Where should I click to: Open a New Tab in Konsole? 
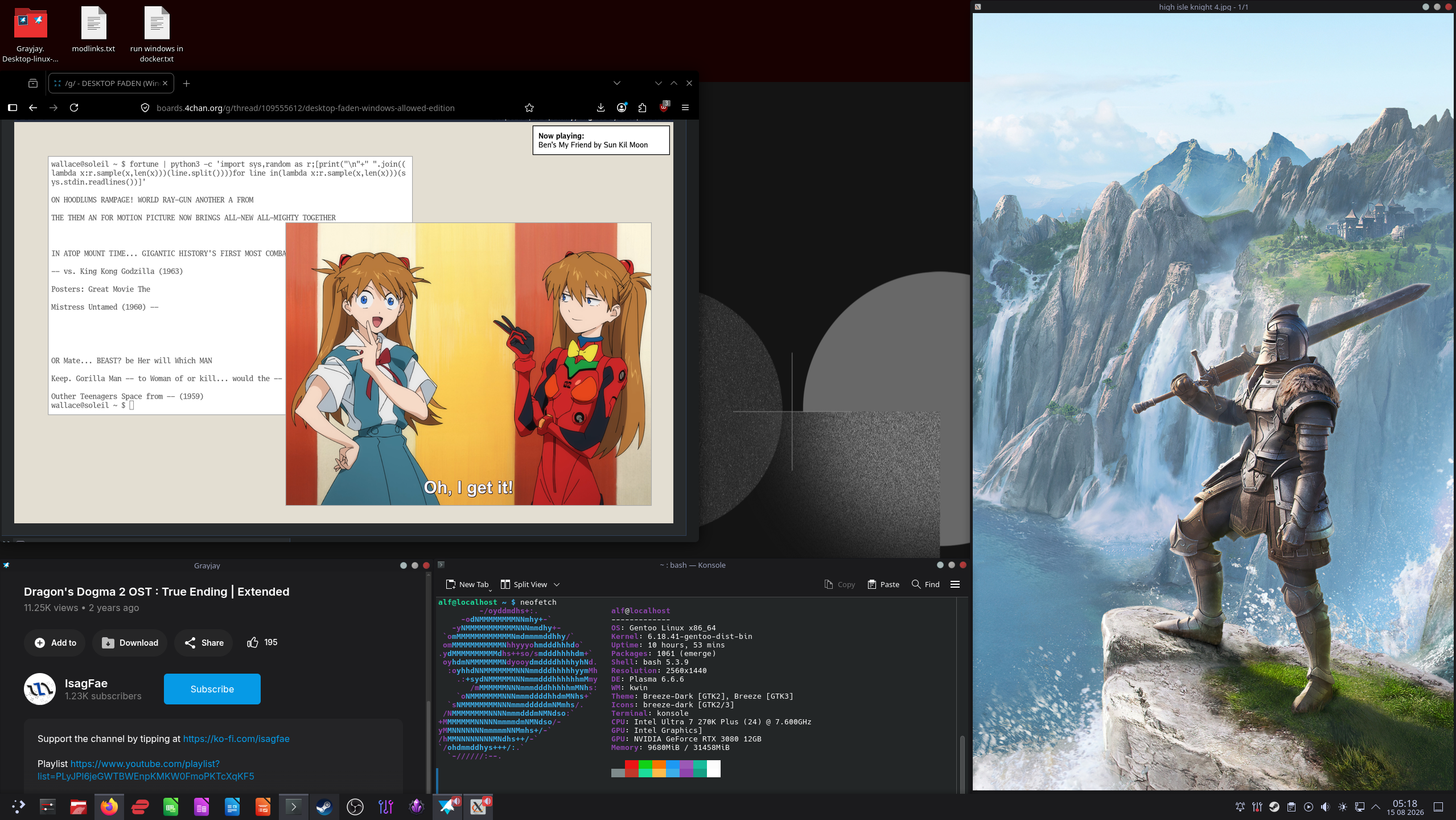(467, 584)
